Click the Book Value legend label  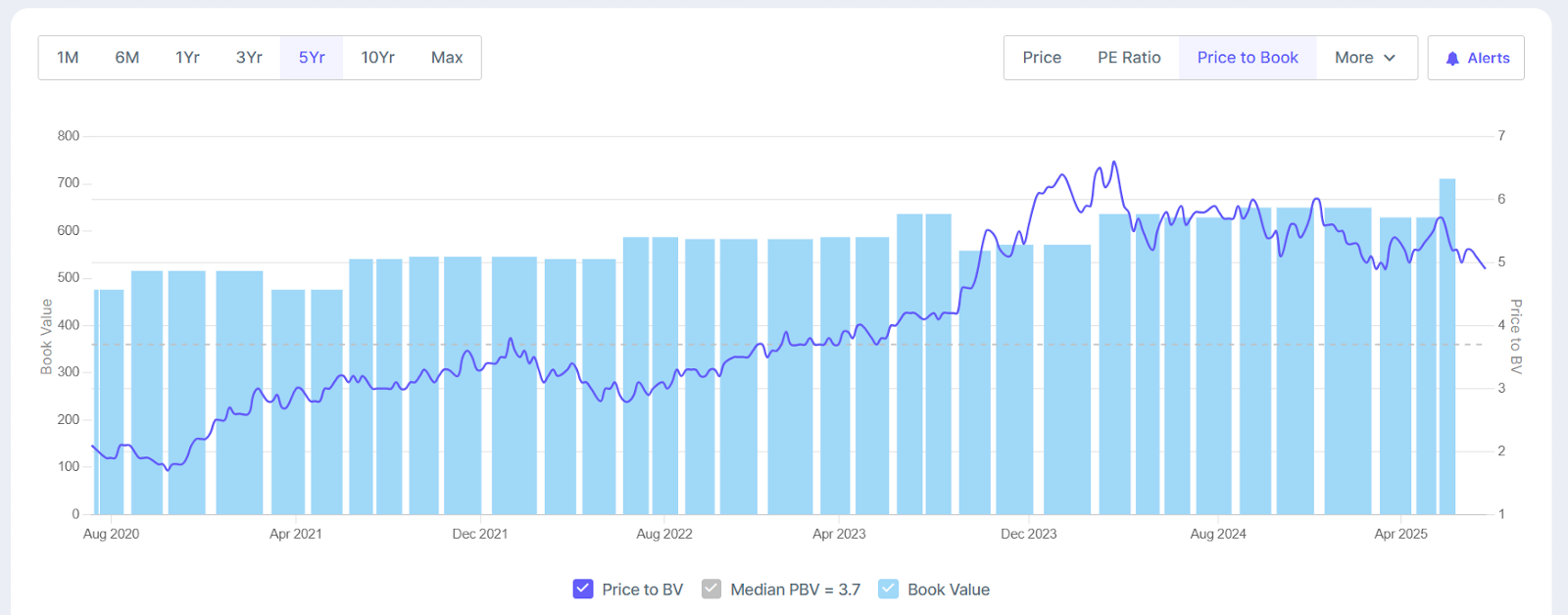948,590
